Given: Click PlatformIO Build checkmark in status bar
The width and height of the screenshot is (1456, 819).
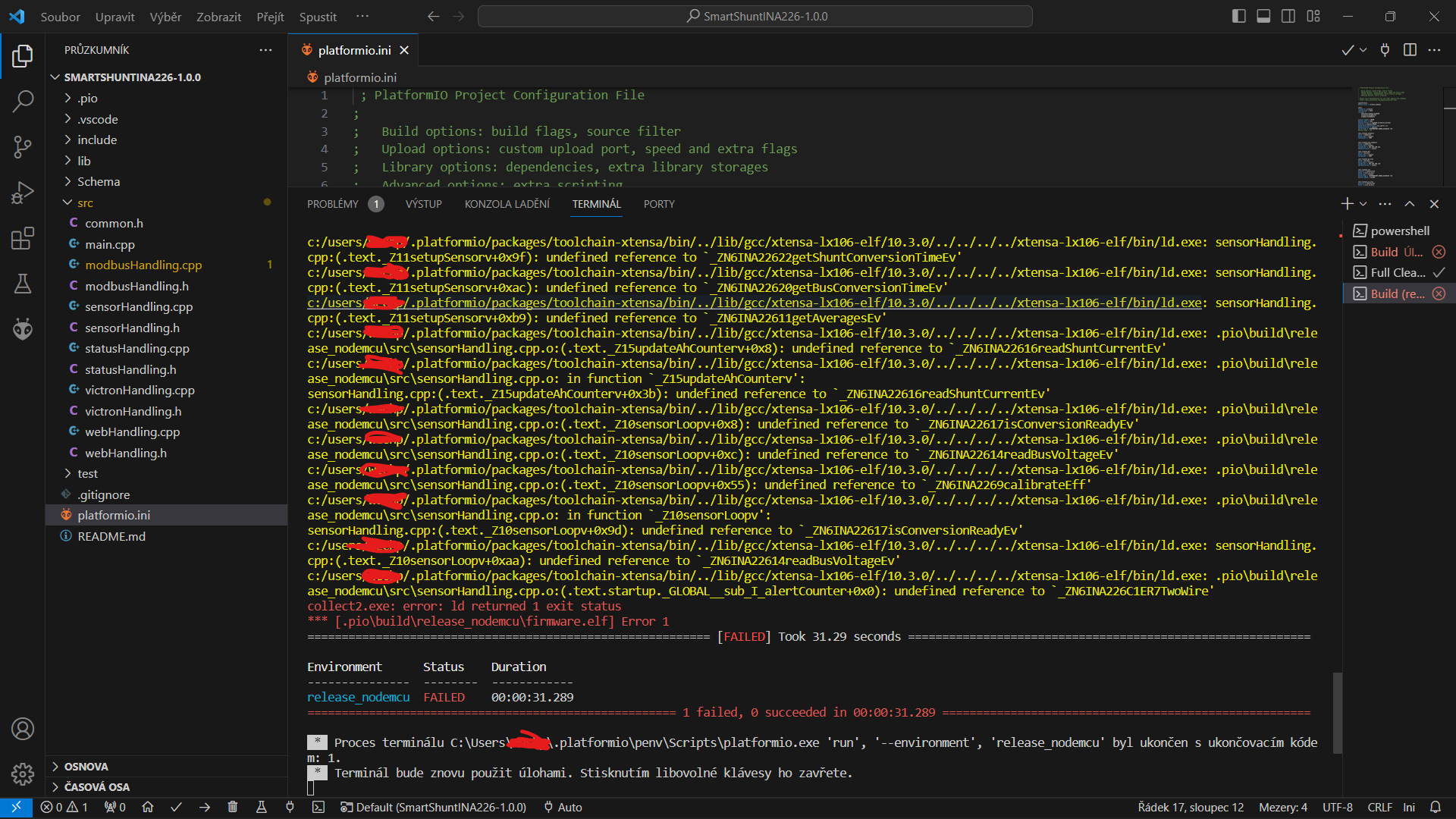Looking at the screenshot, I should pyautogui.click(x=176, y=808).
